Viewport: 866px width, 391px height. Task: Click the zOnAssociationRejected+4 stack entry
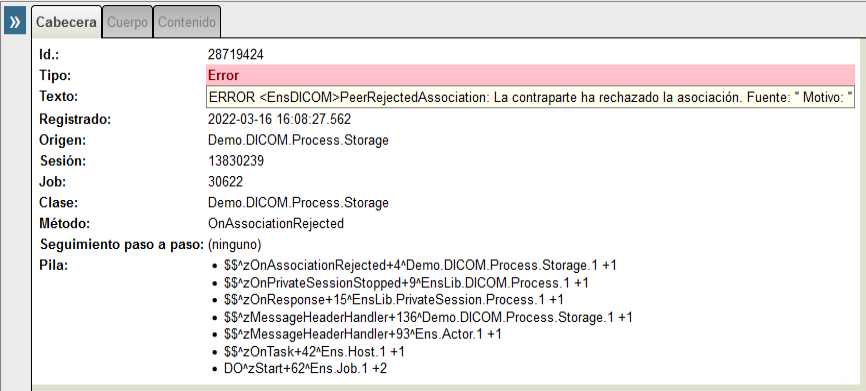(x=420, y=266)
